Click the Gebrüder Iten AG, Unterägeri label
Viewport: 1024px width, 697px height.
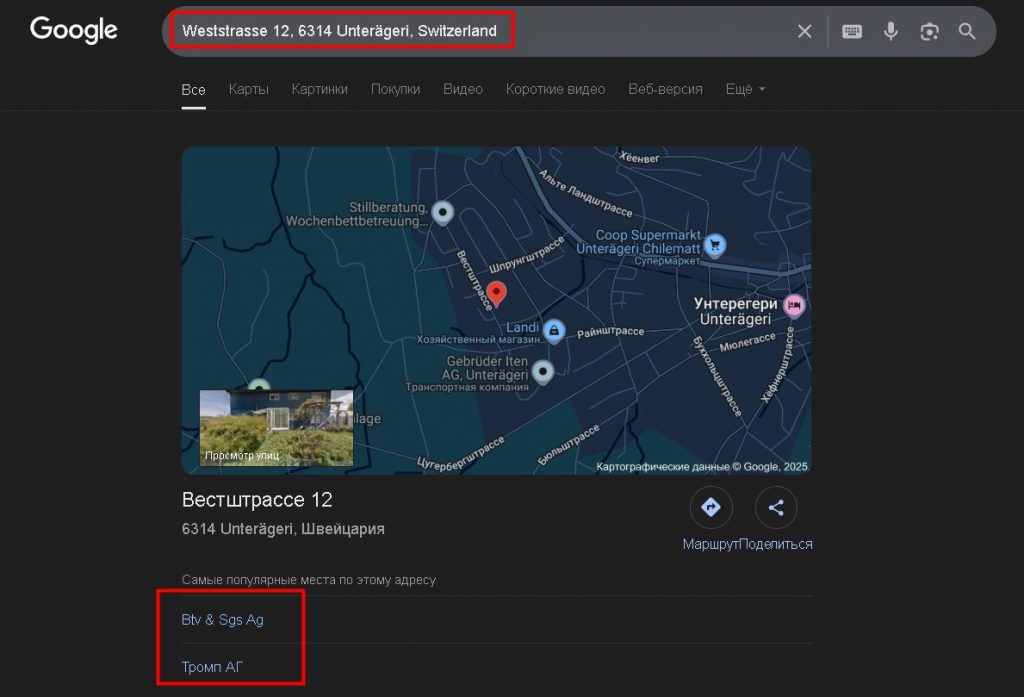pos(485,368)
